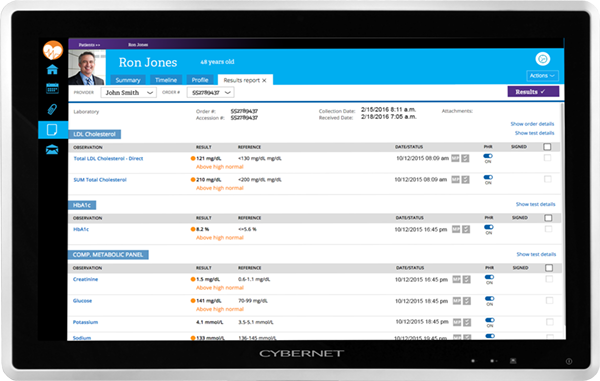Select the document notes sidebar icon
Screen dimensions: 600x381
pos(52,130)
